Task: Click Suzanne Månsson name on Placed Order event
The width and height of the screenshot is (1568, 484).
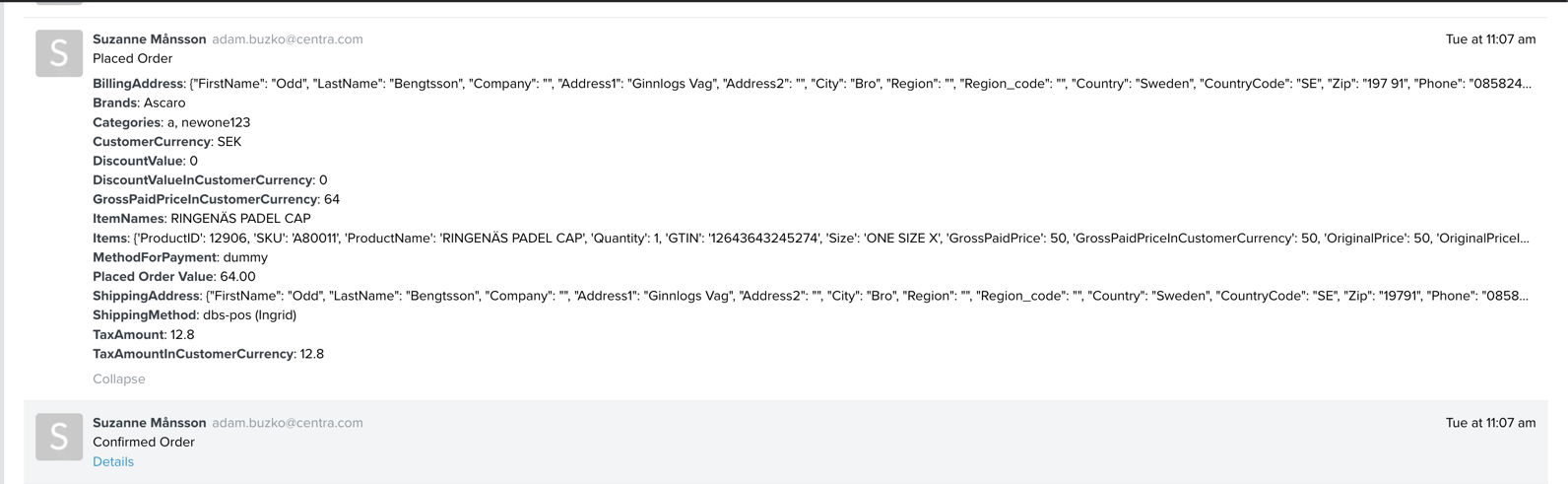Action: point(150,39)
